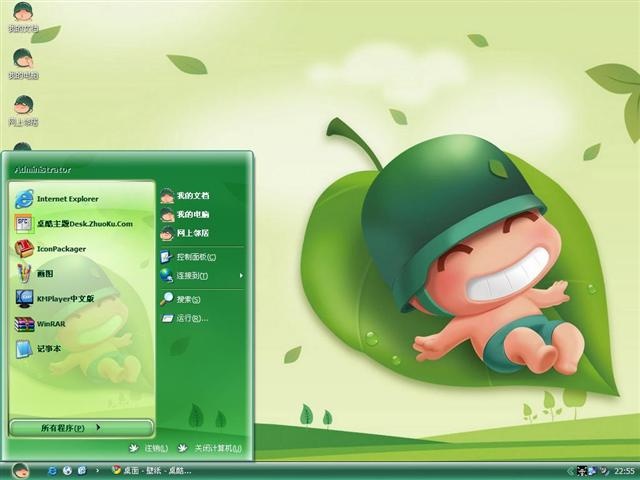The image size is (640, 480).
Task: Open Notepad (记事本)
Action: point(82,349)
